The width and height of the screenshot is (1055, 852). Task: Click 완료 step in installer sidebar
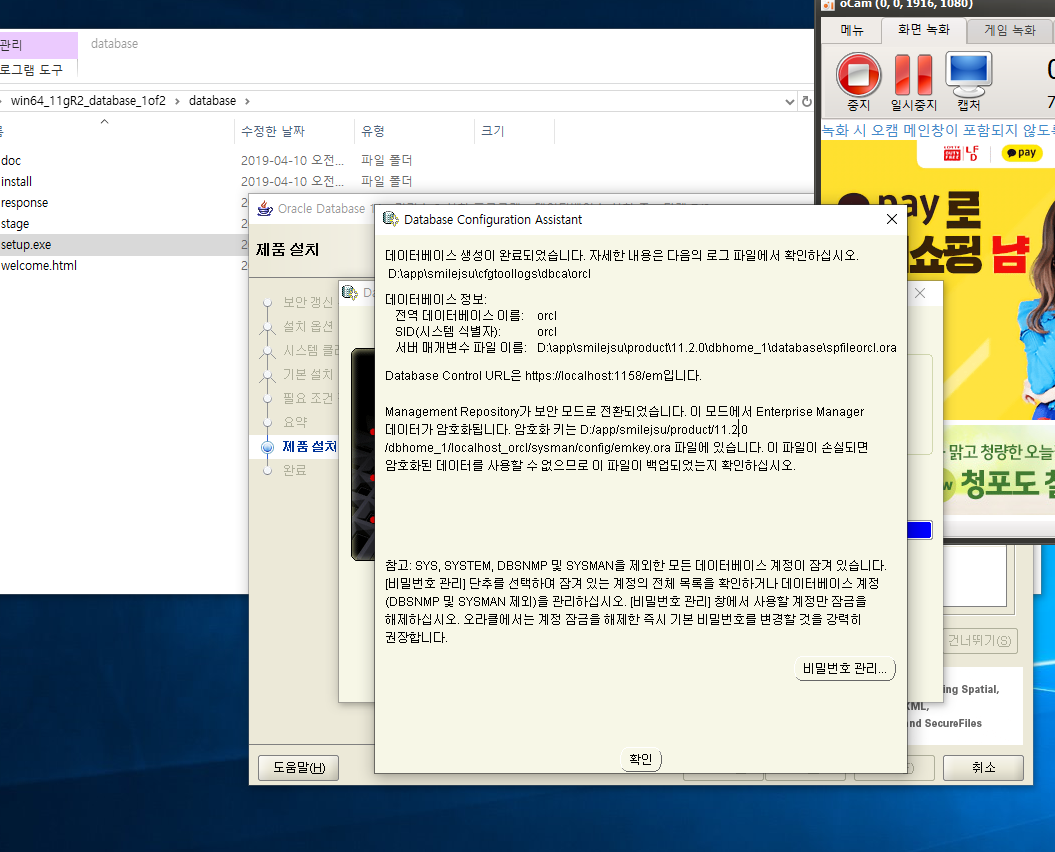point(295,470)
